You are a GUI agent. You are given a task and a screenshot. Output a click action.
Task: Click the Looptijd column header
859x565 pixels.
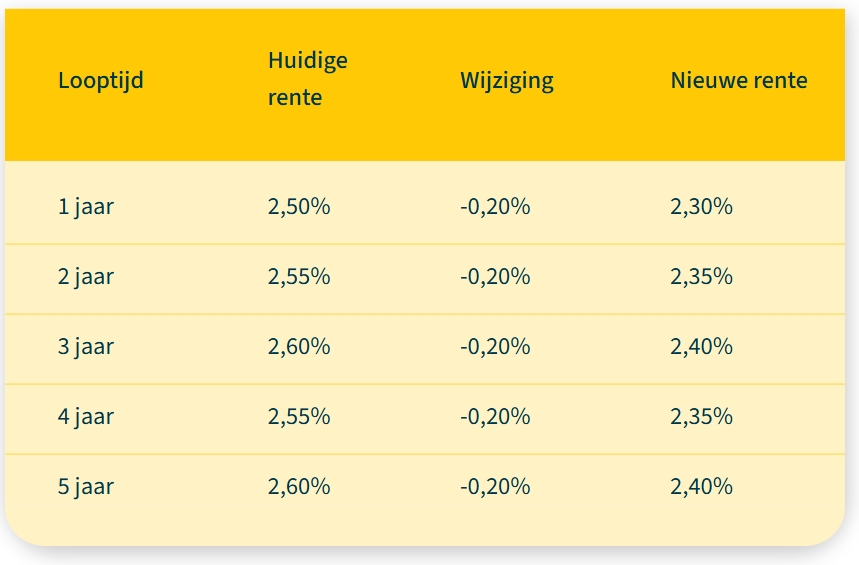(100, 81)
